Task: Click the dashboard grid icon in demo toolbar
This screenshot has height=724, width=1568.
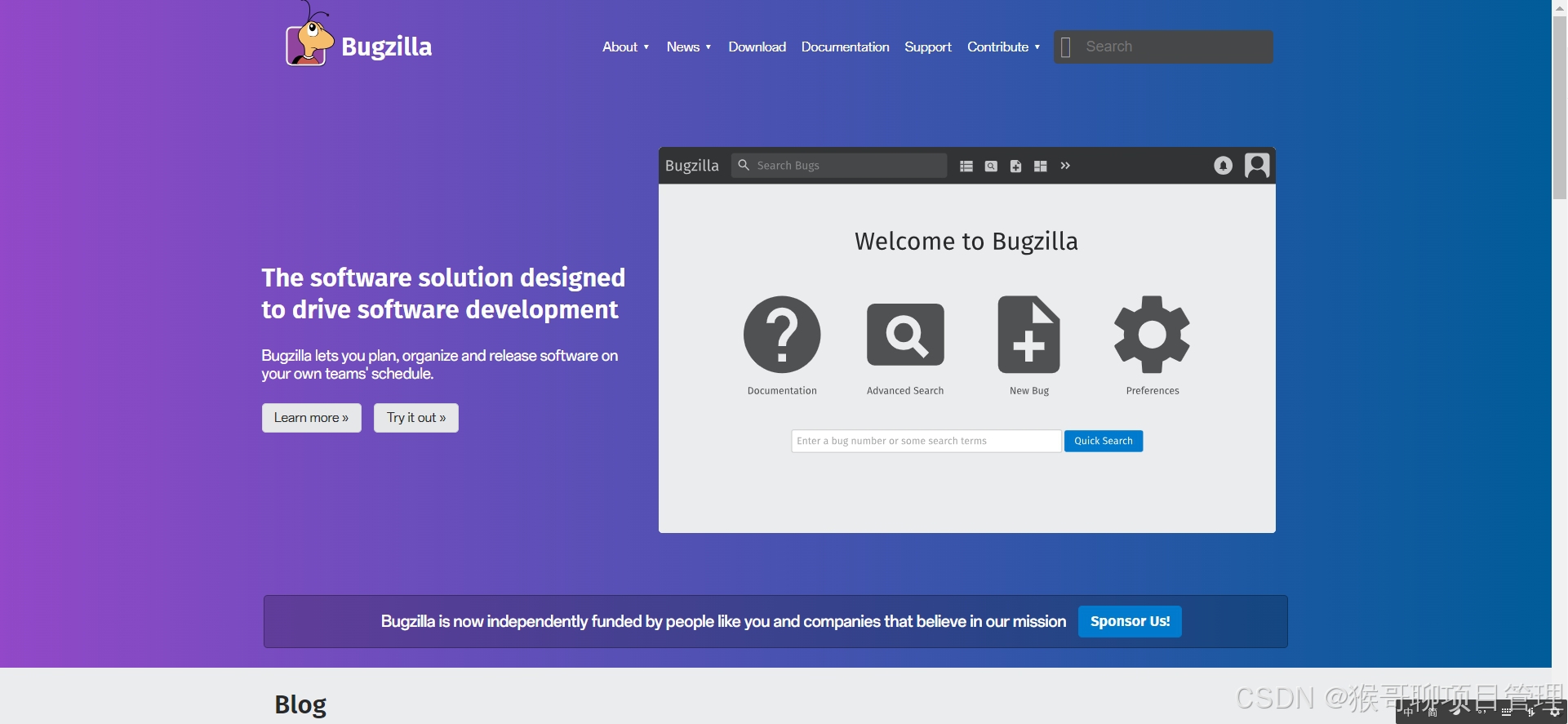Action: point(1041,167)
